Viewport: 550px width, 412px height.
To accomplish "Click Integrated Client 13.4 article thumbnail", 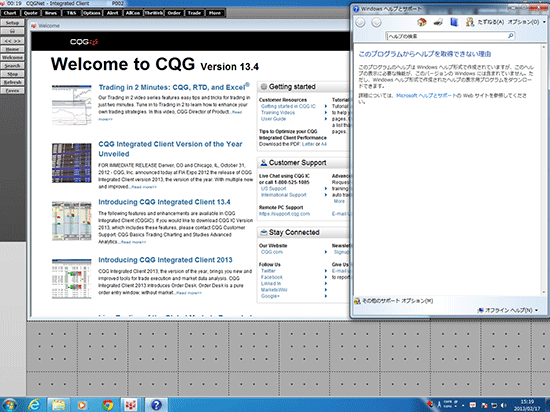I will pos(72,221).
